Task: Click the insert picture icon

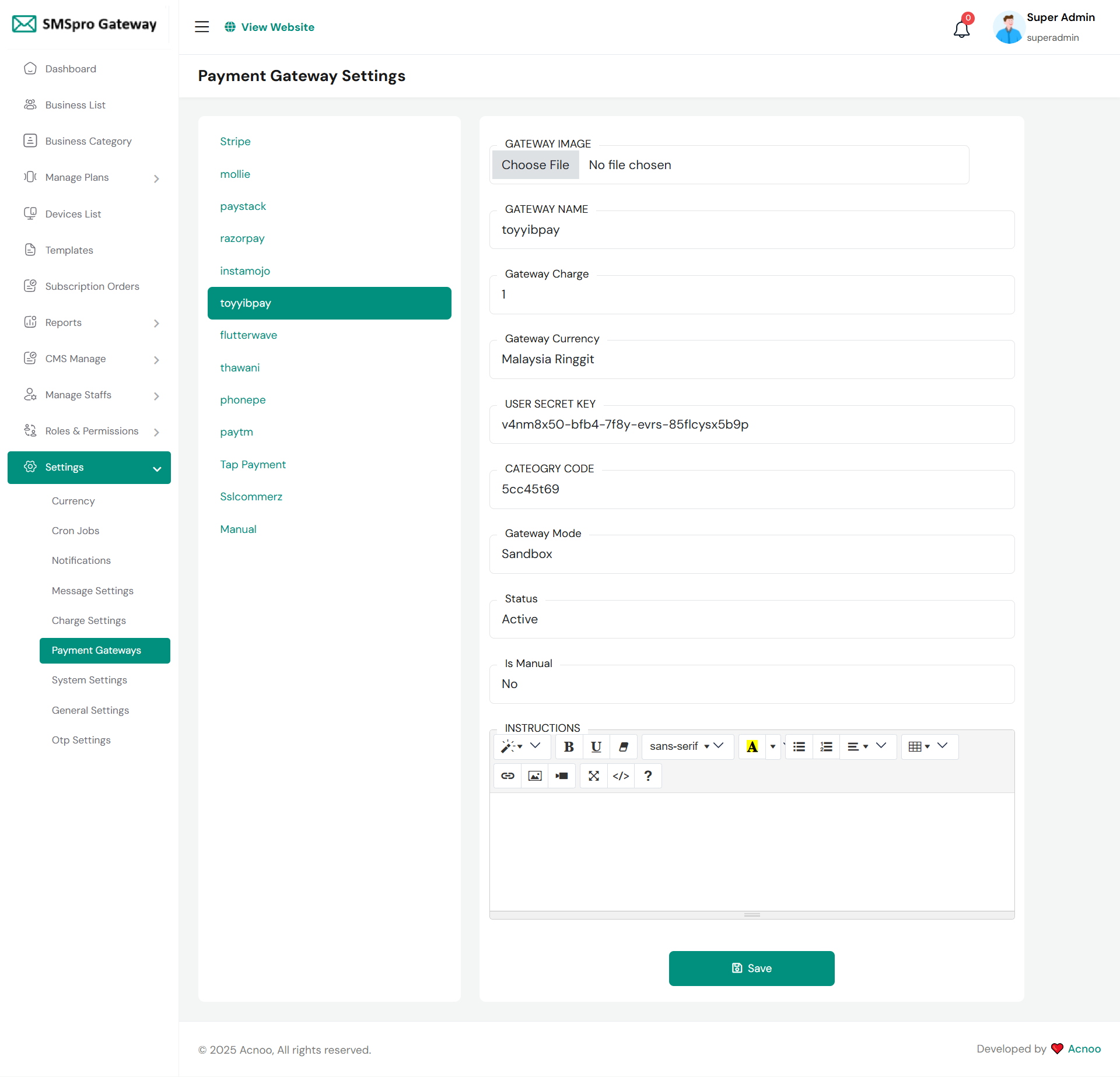Action: point(534,776)
